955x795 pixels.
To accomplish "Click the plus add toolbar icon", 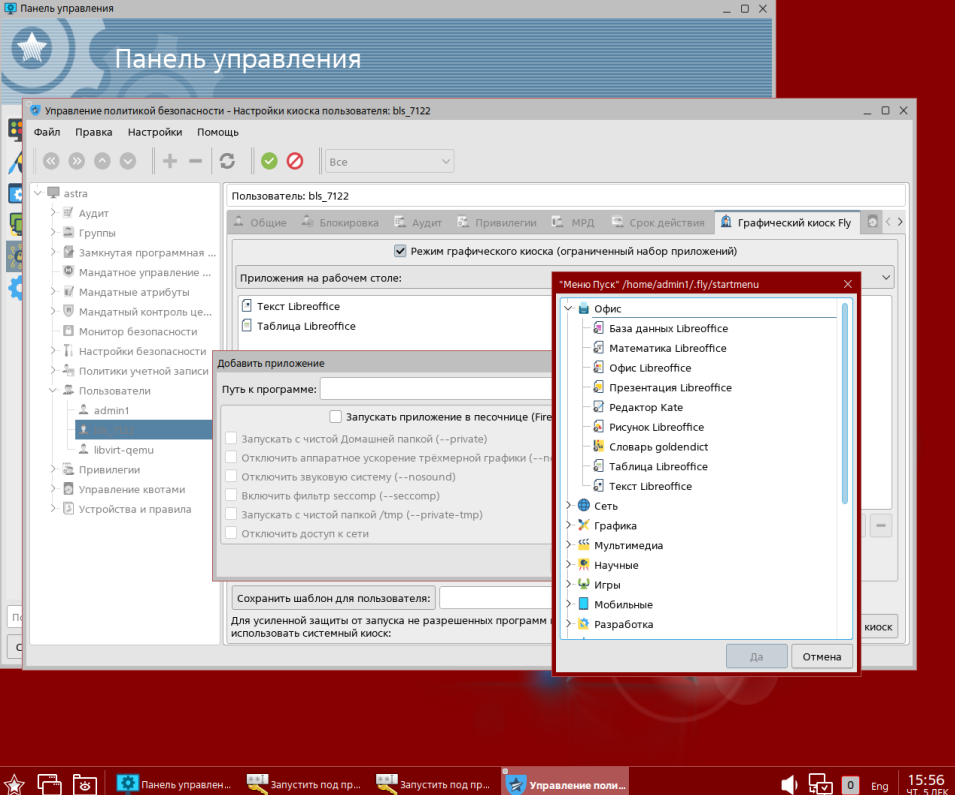I will click(x=170, y=161).
